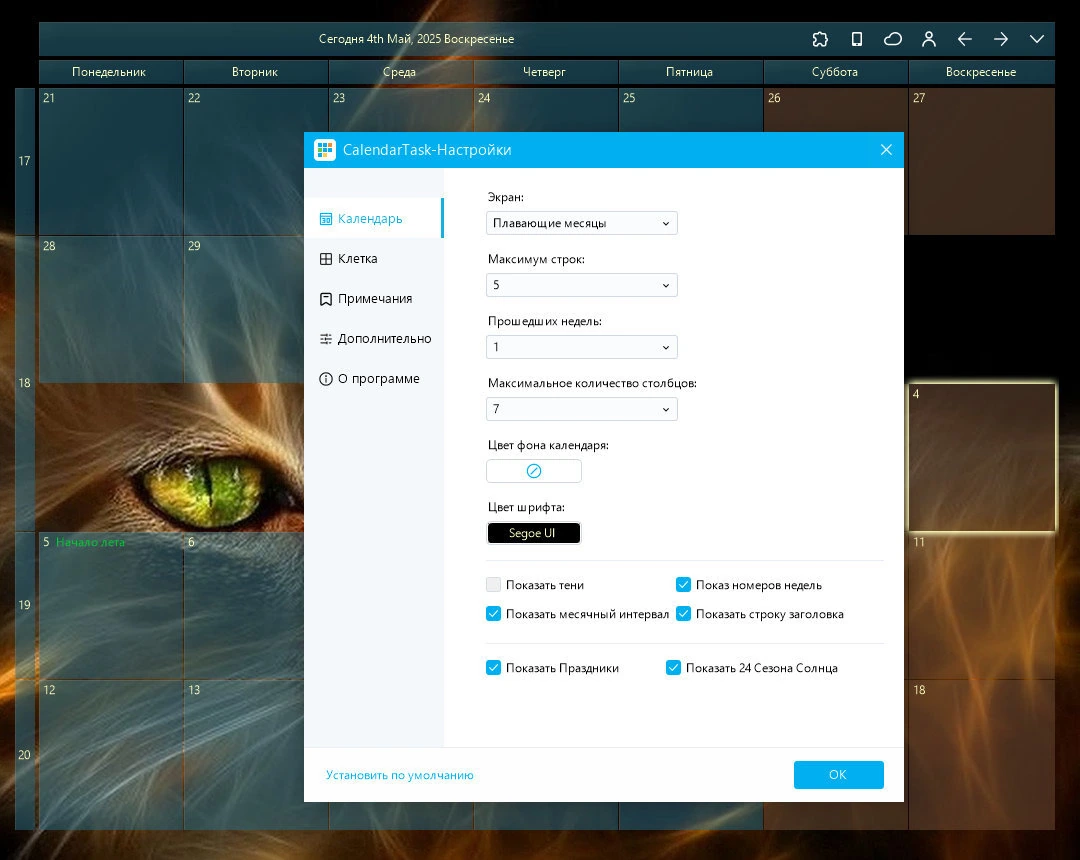
Task: Open the user account icon
Action: 928,39
